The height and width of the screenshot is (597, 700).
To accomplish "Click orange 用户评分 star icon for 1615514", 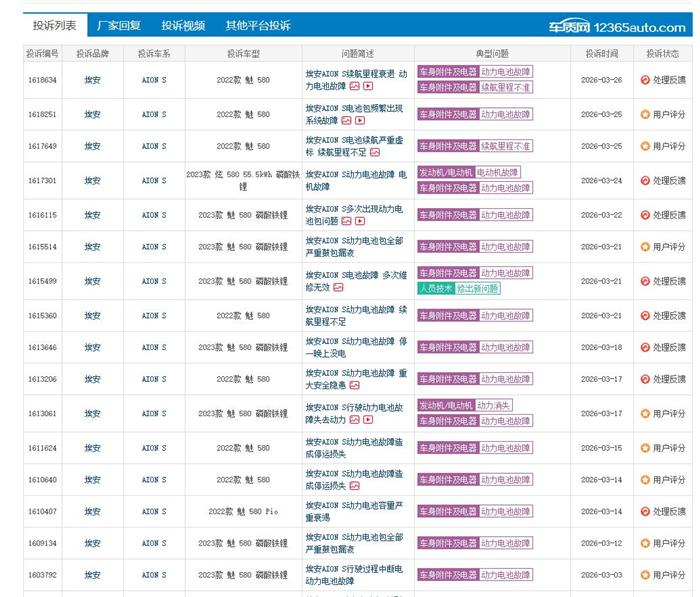I will tap(645, 247).
